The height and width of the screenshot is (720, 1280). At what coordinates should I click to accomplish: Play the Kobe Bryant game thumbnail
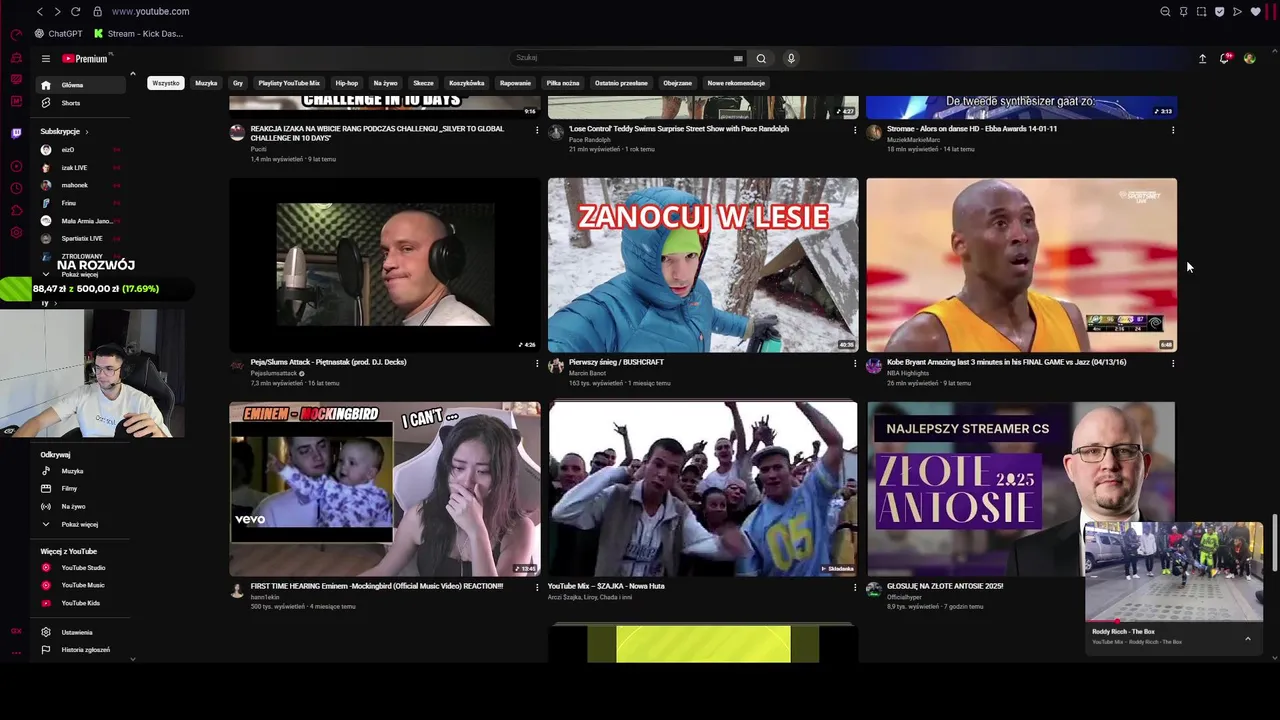click(1021, 265)
